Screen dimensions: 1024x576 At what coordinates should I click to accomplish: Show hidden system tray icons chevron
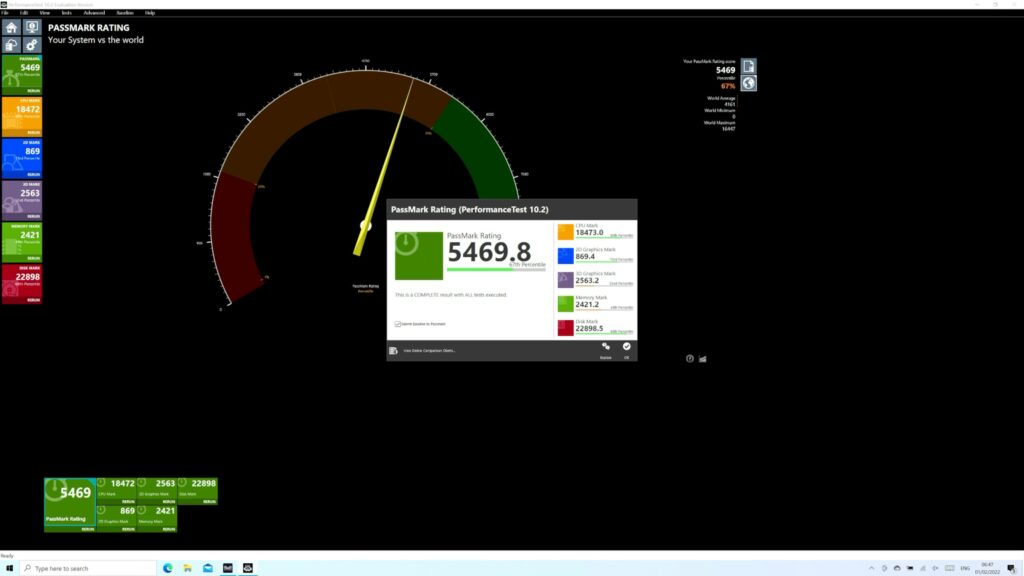(871, 568)
